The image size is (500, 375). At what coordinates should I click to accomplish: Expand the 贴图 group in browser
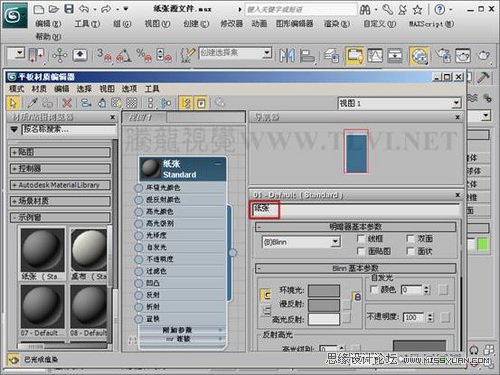pyautogui.click(x=60, y=152)
